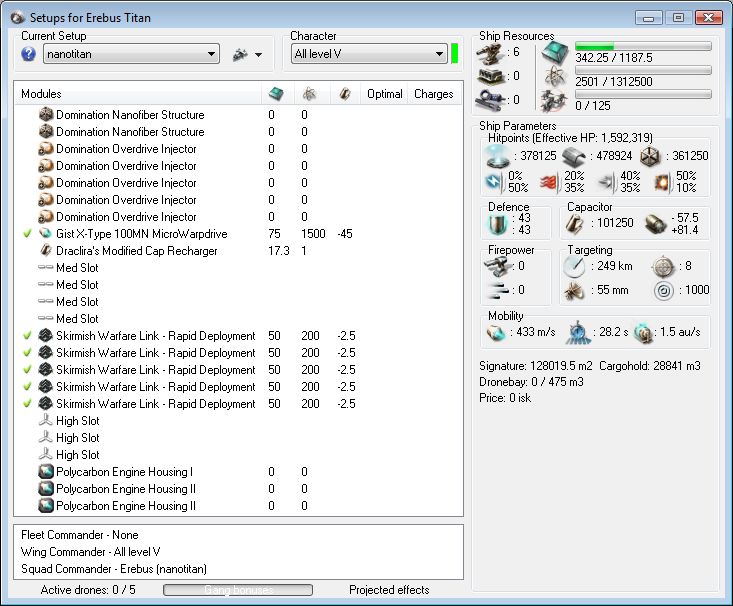Click the green character status indicator
The height and width of the screenshot is (606, 733).
pos(454,53)
